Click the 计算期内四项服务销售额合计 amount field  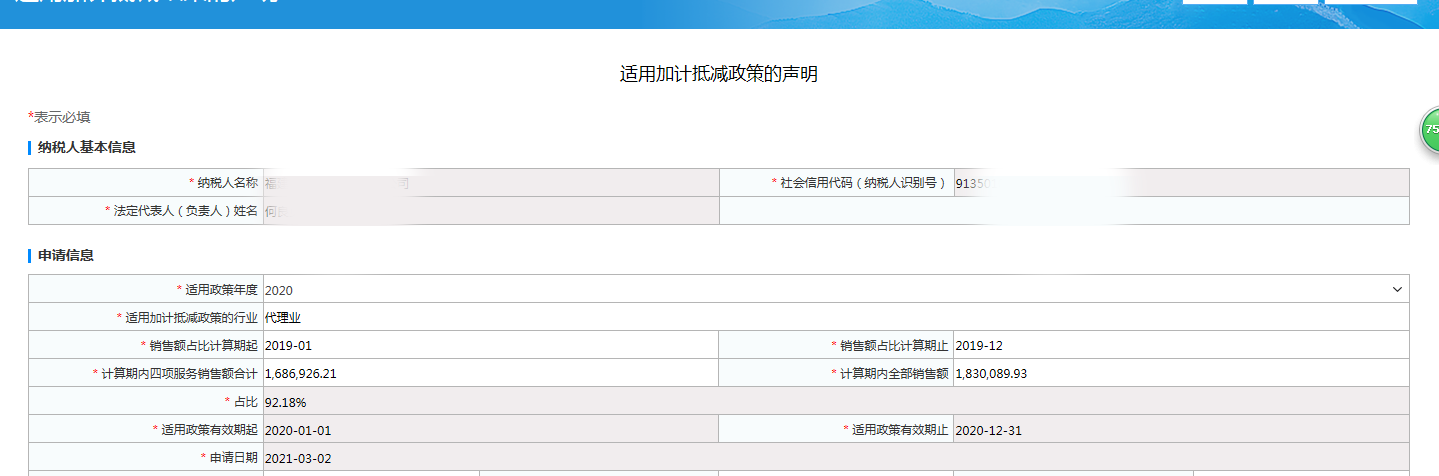(x=490, y=373)
